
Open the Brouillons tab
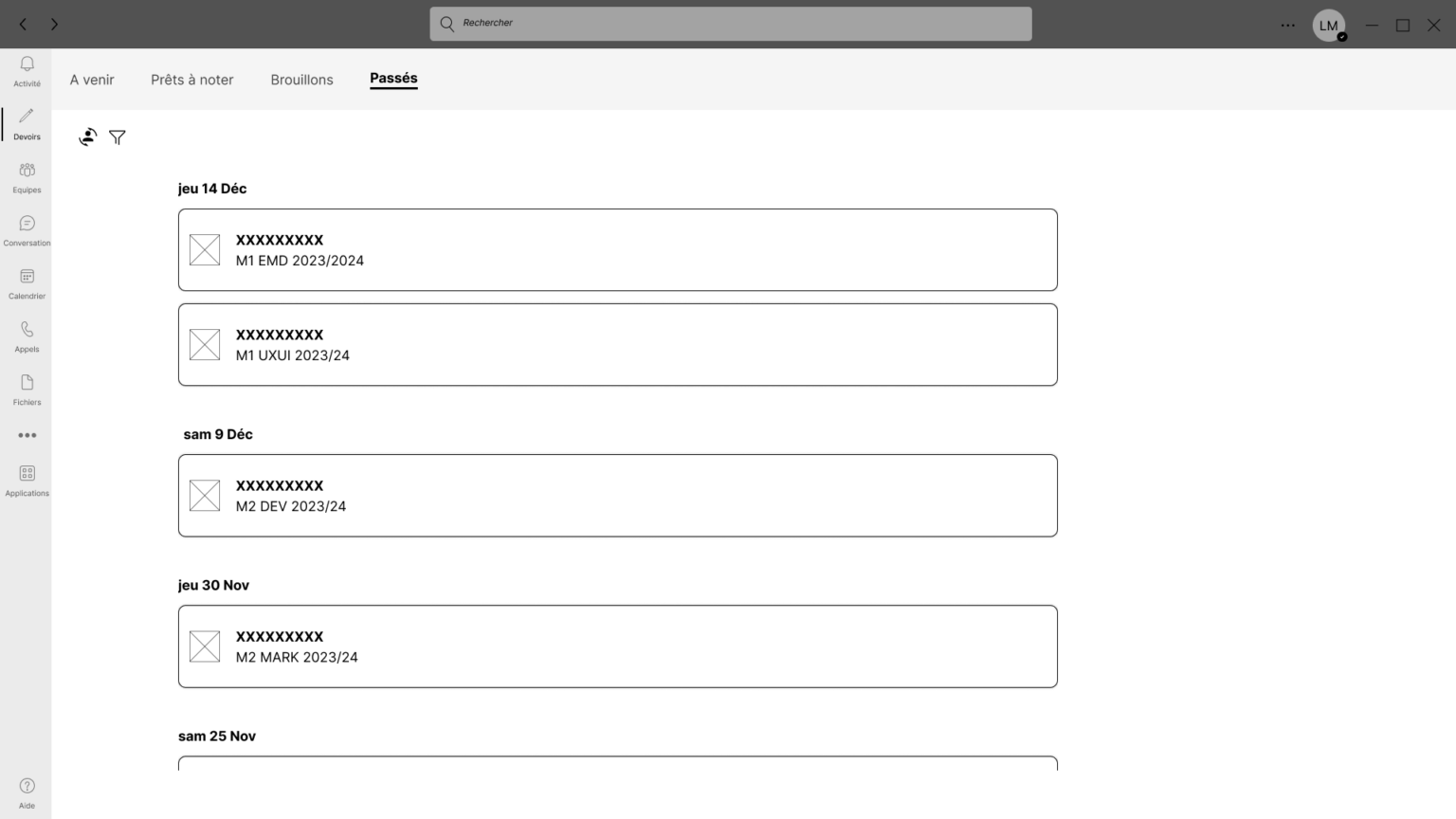click(x=301, y=80)
